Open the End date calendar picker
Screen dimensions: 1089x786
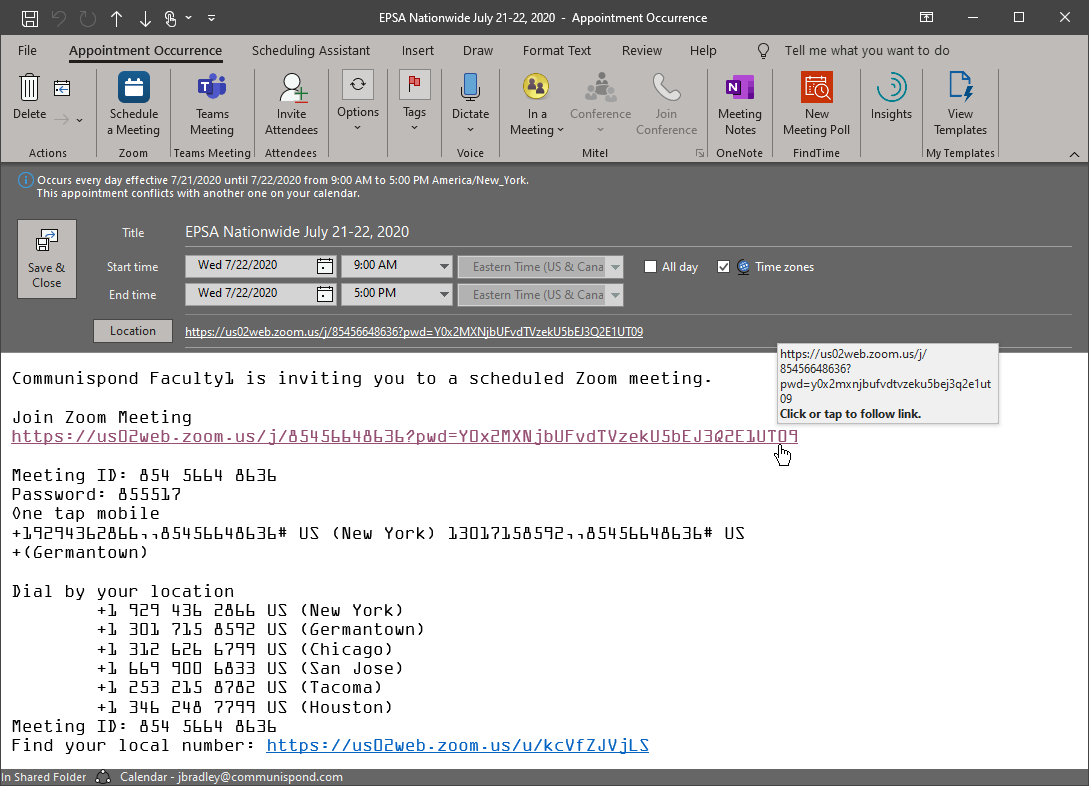324,294
